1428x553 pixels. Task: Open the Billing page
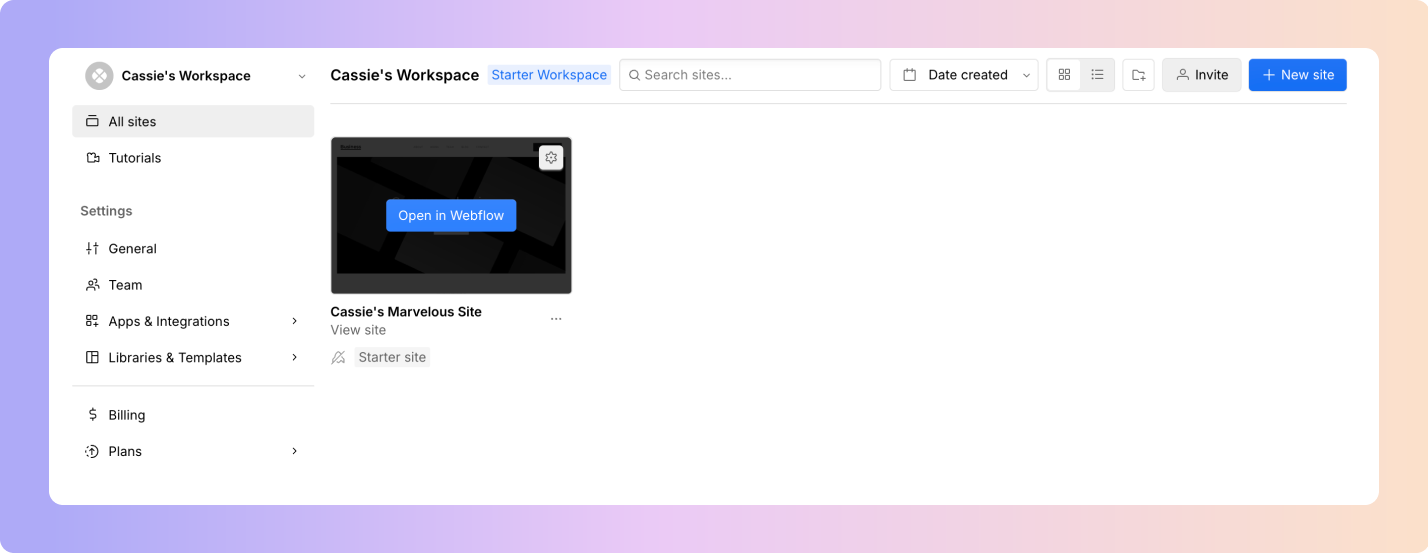point(193,415)
